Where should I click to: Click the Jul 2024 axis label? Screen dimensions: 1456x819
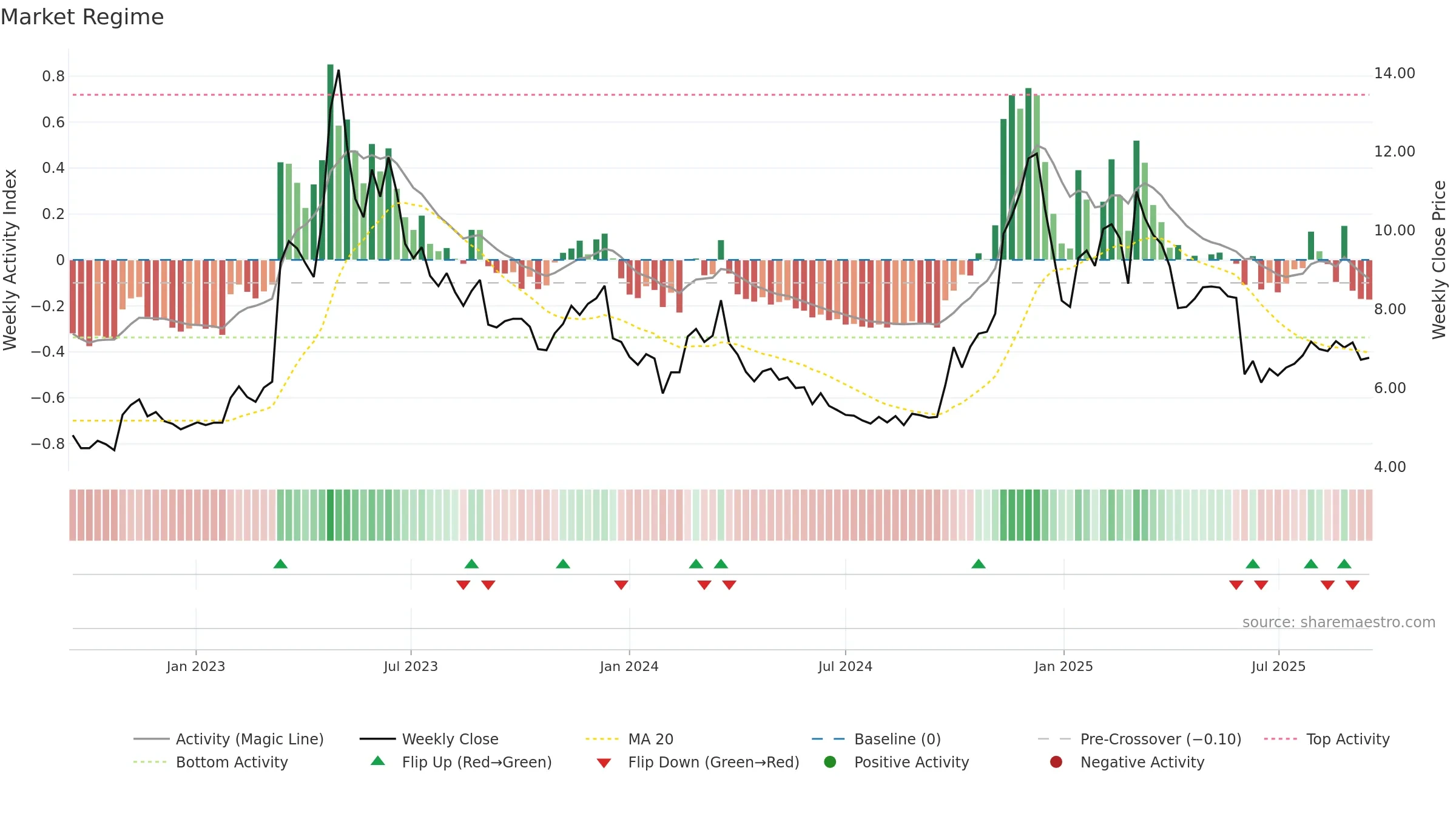(845, 666)
